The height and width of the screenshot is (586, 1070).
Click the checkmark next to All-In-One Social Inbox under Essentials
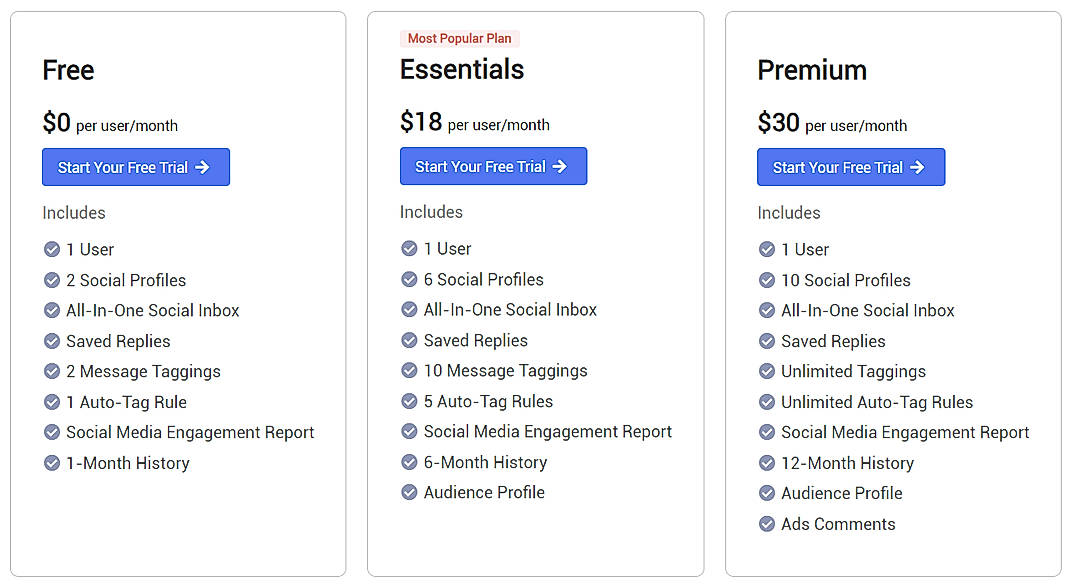tap(409, 310)
